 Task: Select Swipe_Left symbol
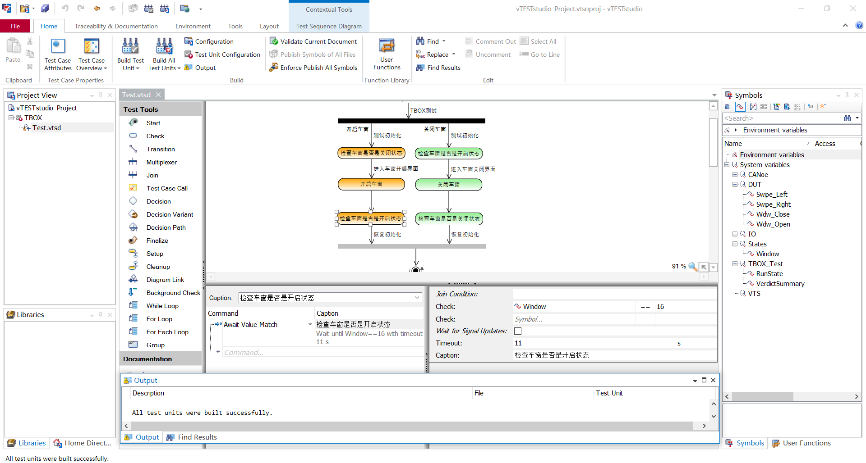772,194
